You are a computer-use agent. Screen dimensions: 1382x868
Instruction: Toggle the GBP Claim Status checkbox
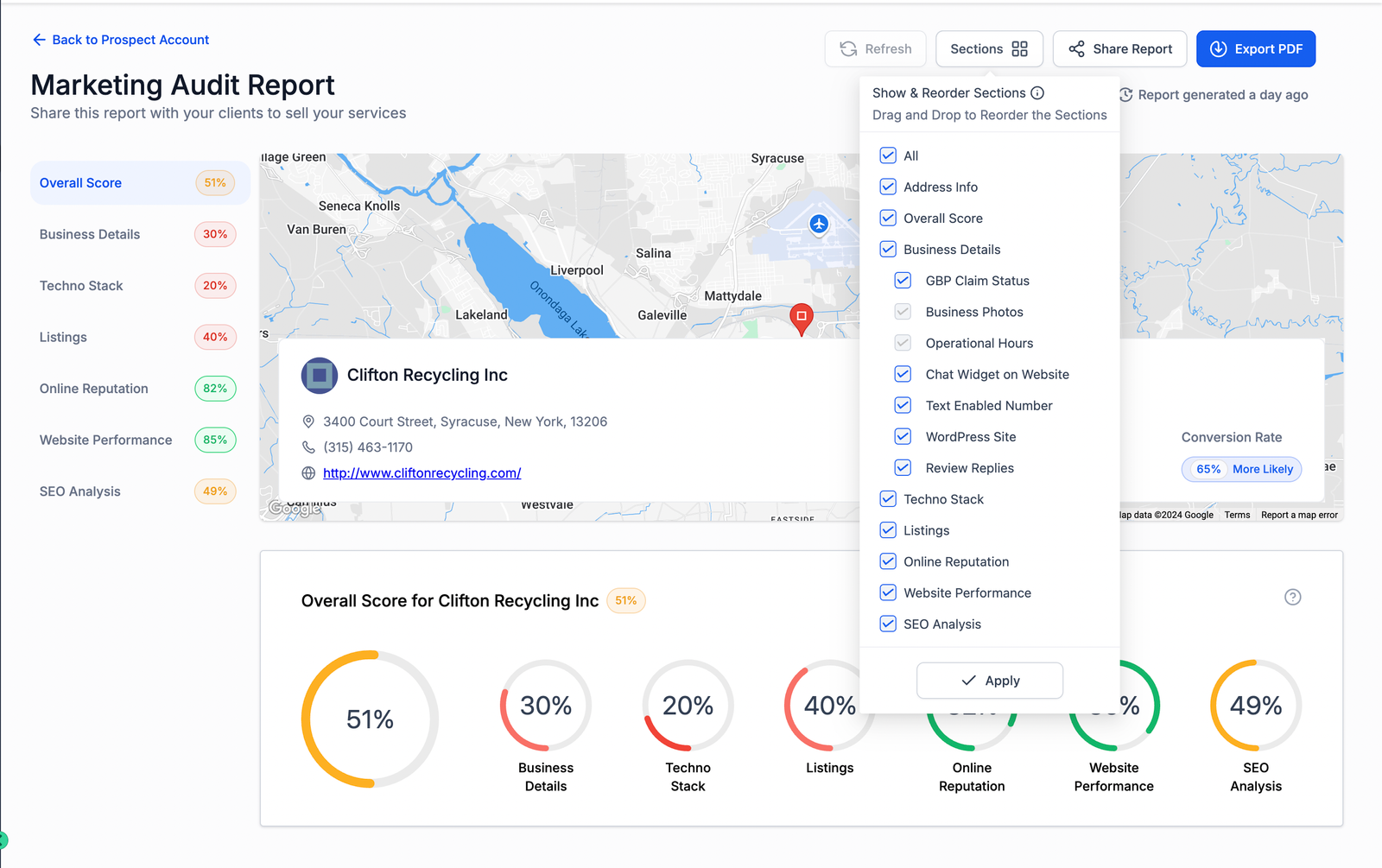click(x=903, y=281)
